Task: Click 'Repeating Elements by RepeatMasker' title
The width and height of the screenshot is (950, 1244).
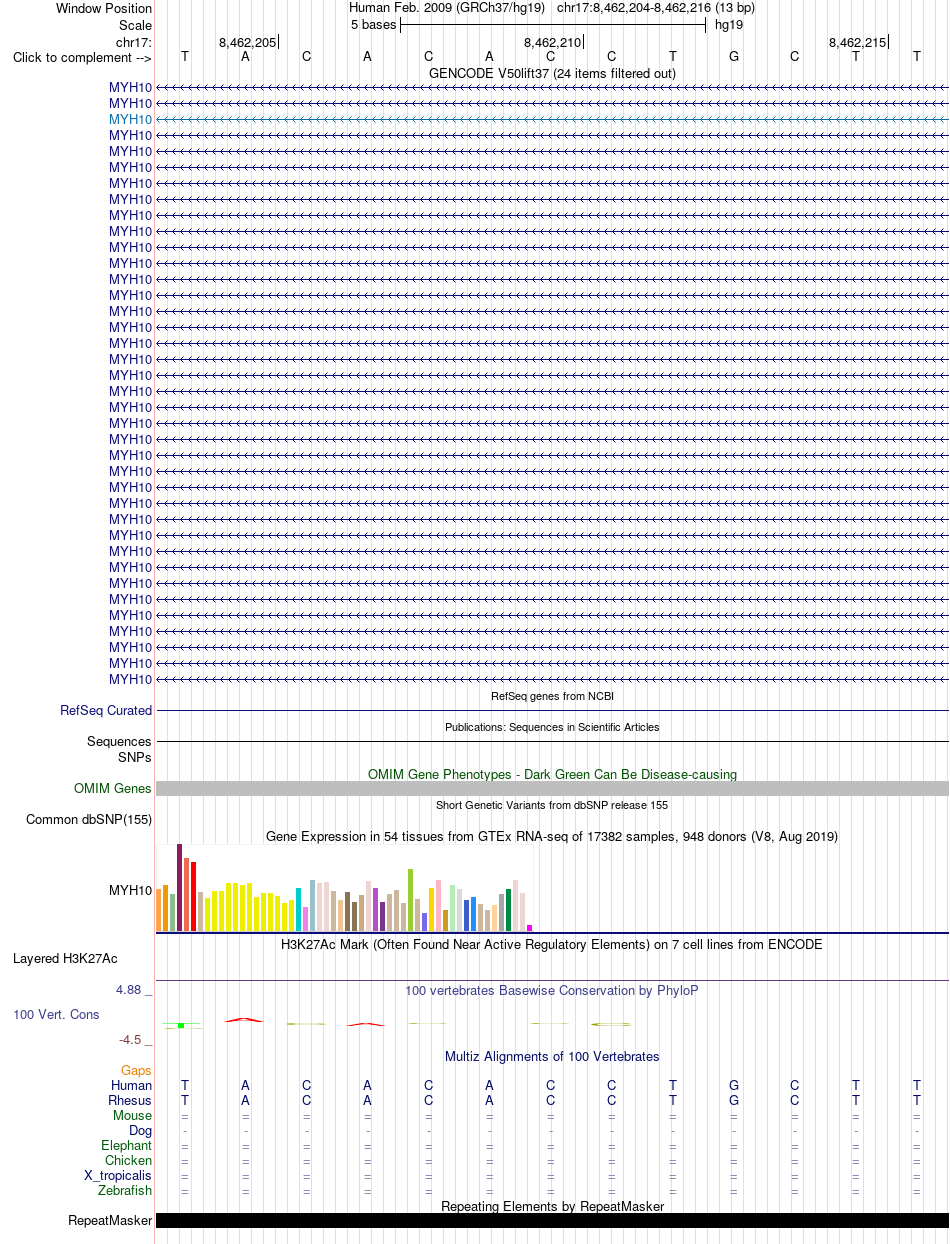Action: coord(552,1206)
